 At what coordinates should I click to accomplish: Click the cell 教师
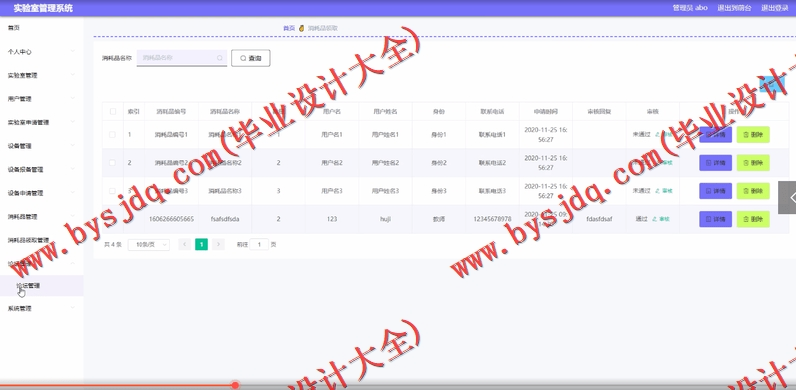coord(439,219)
